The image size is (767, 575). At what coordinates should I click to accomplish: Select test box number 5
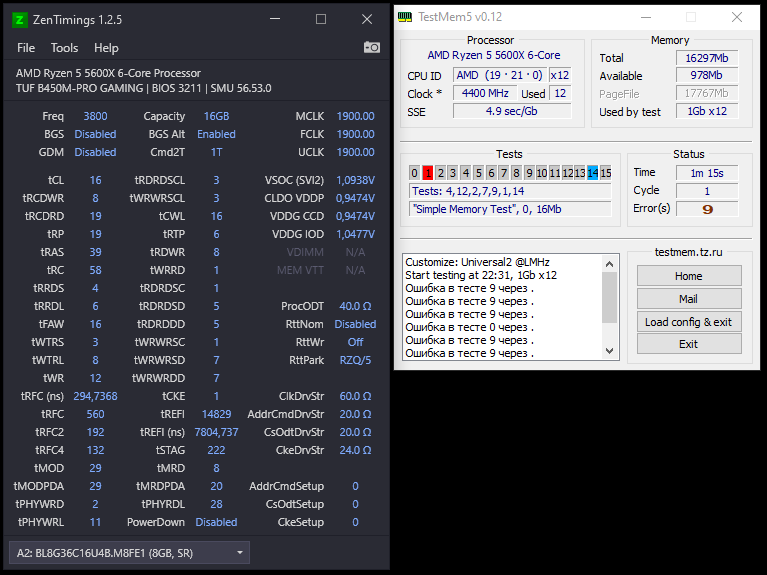[478, 173]
